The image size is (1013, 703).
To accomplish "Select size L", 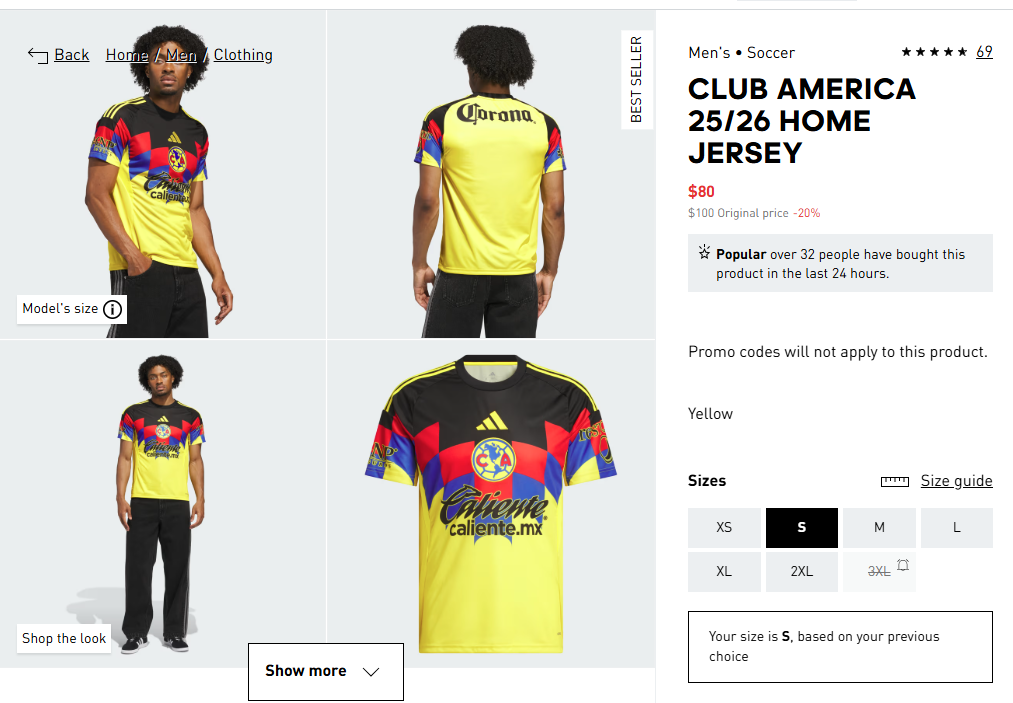I will pyautogui.click(x=957, y=528).
